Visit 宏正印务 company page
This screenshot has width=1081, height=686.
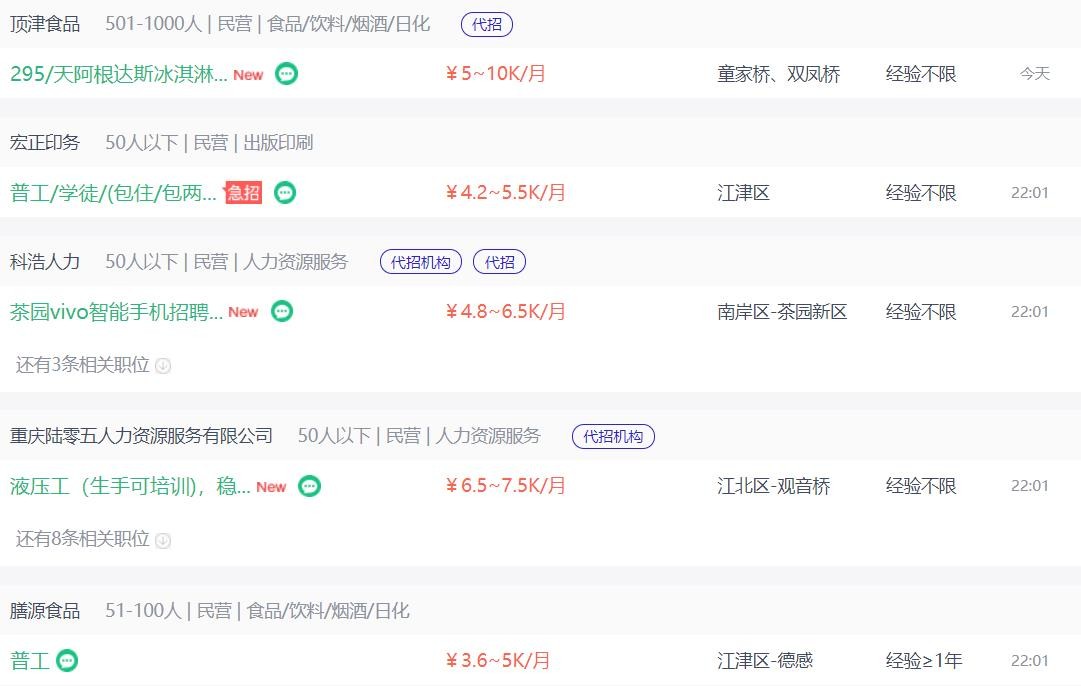(x=45, y=143)
